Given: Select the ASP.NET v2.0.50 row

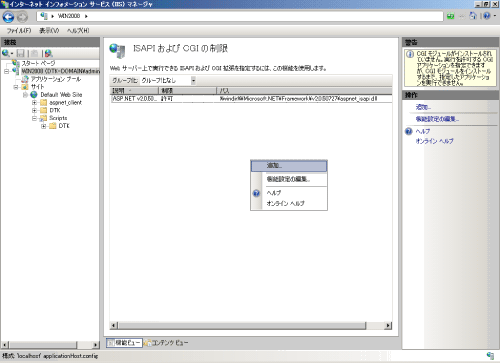Looking at the screenshot, I should (251, 99).
